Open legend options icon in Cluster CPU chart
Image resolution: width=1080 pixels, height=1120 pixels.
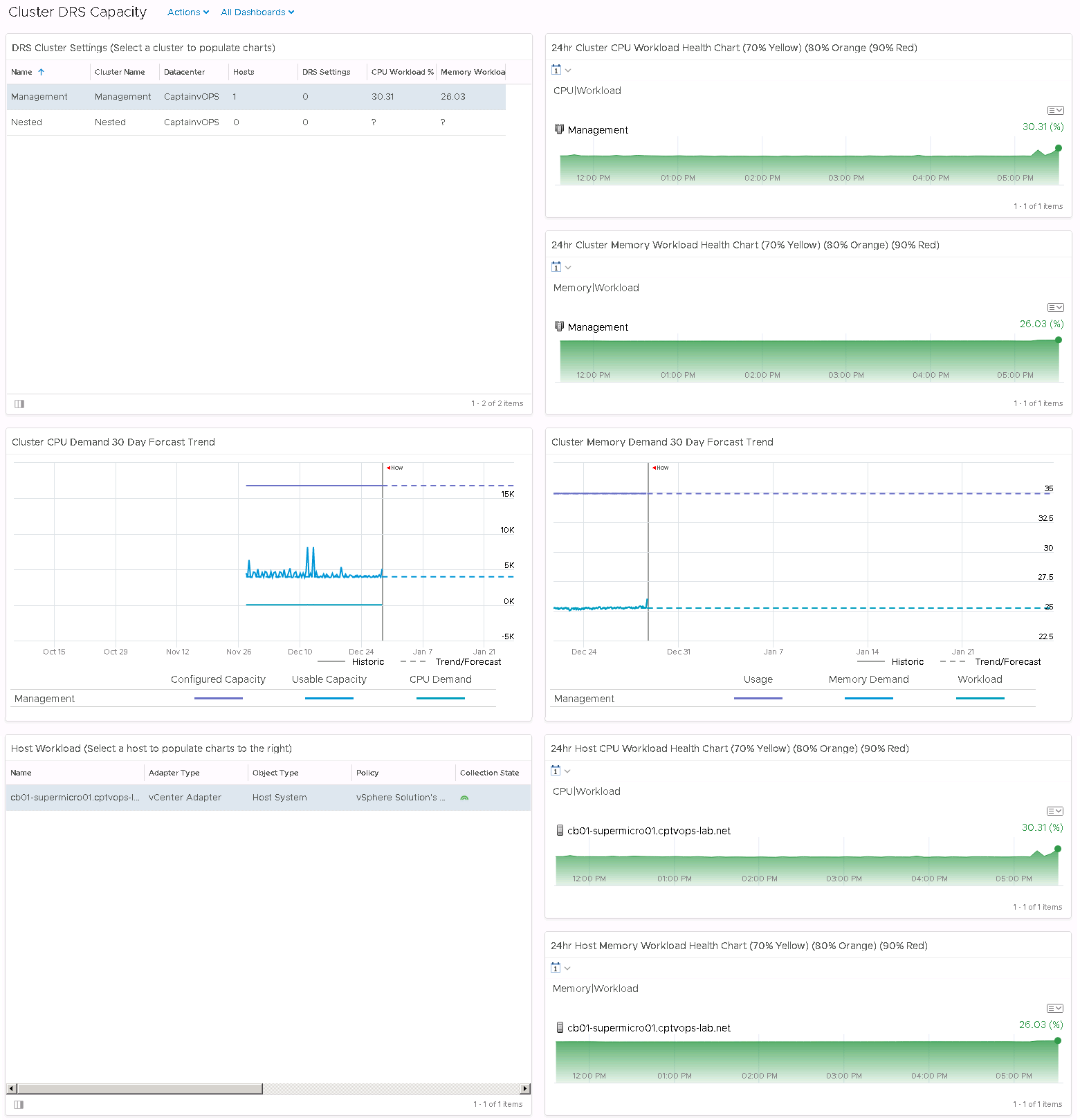pyautogui.click(x=1055, y=111)
